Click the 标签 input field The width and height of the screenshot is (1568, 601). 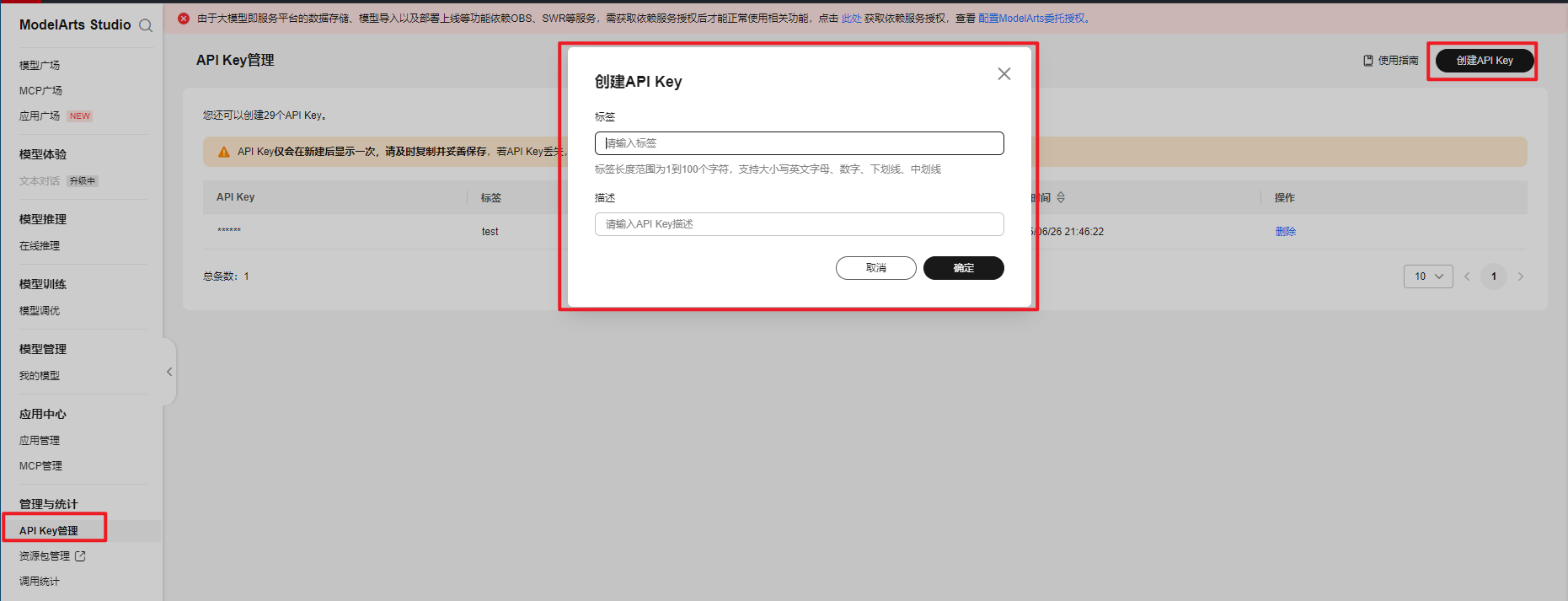click(799, 143)
